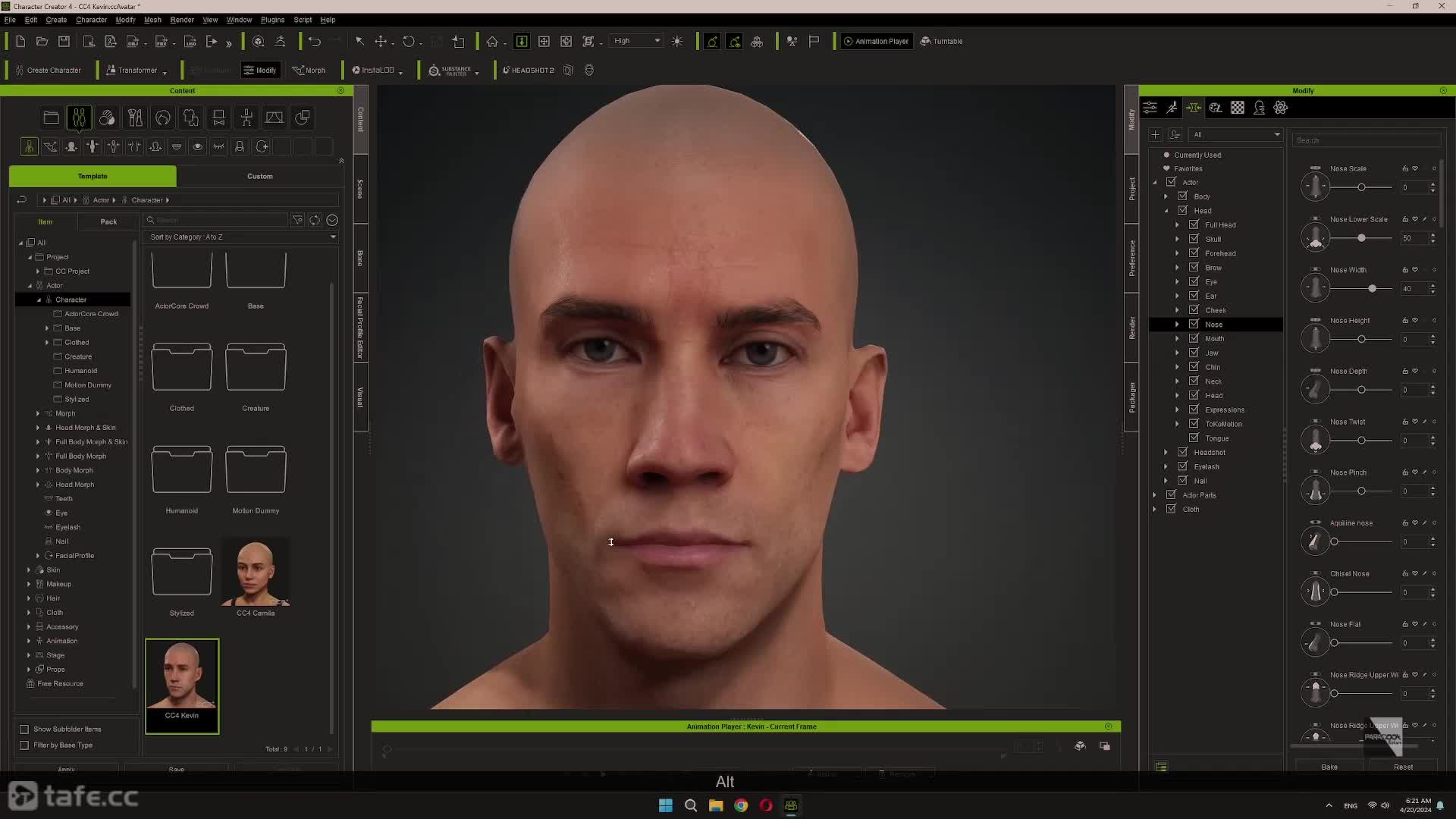Viewport: 1456px width, 819px height.
Task: Open the Scene side tab
Action: click(360, 189)
